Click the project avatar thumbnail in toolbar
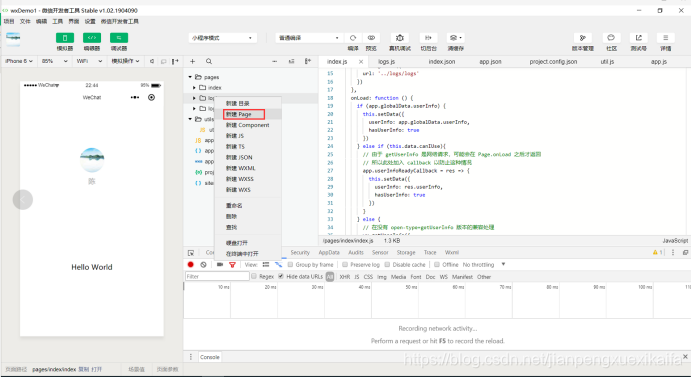This screenshot has height=378, width=692. pyautogui.click(x=13, y=39)
